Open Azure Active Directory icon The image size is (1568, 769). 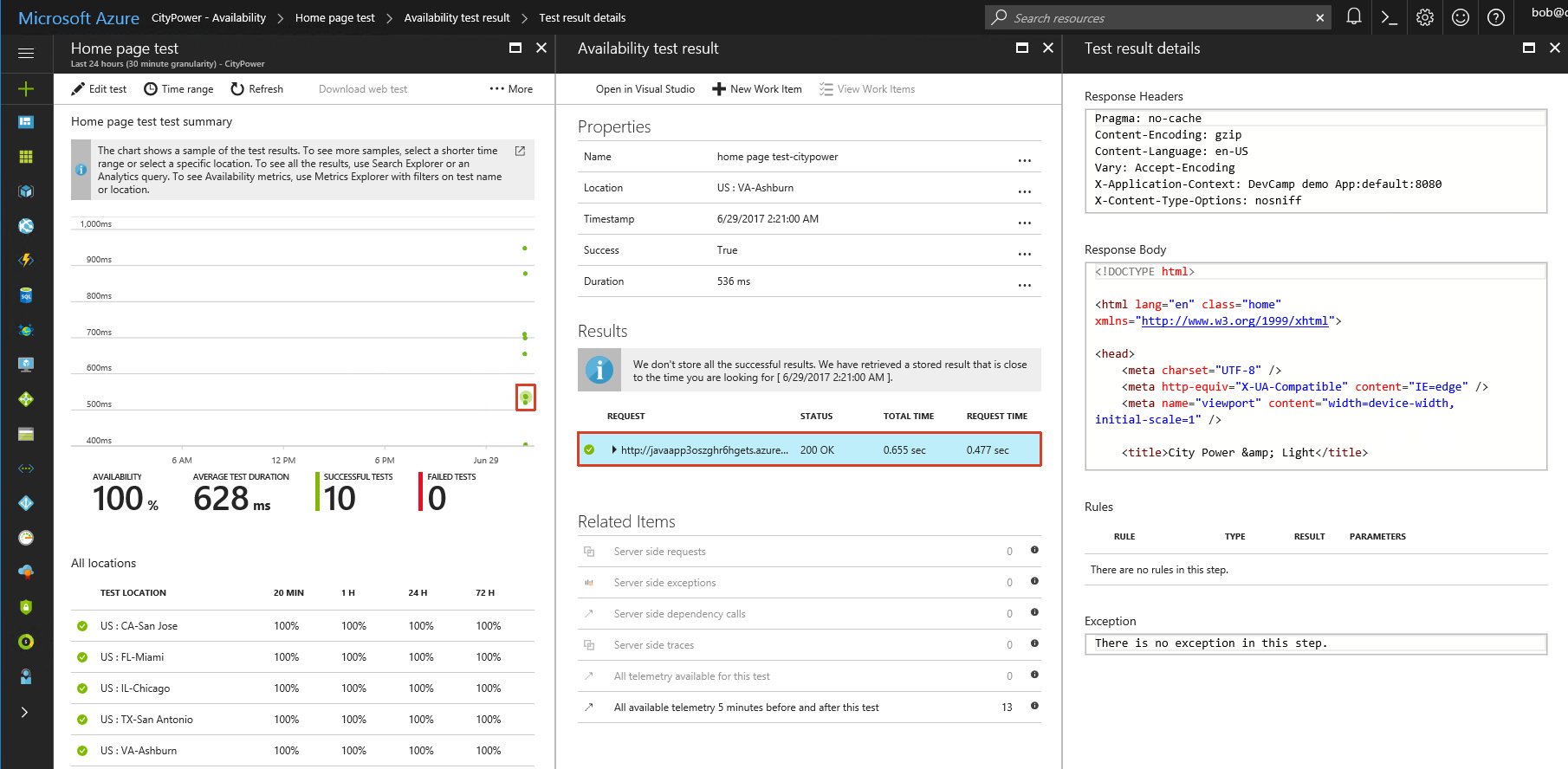[x=26, y=503]
